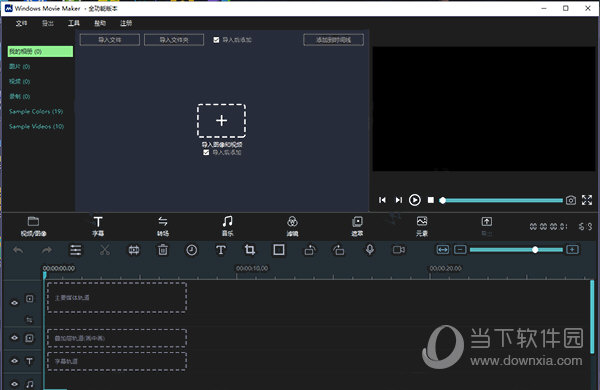Toggle visibility eye of subtitle track
Viewport: 600px width, 390px height.
point(15,361)
